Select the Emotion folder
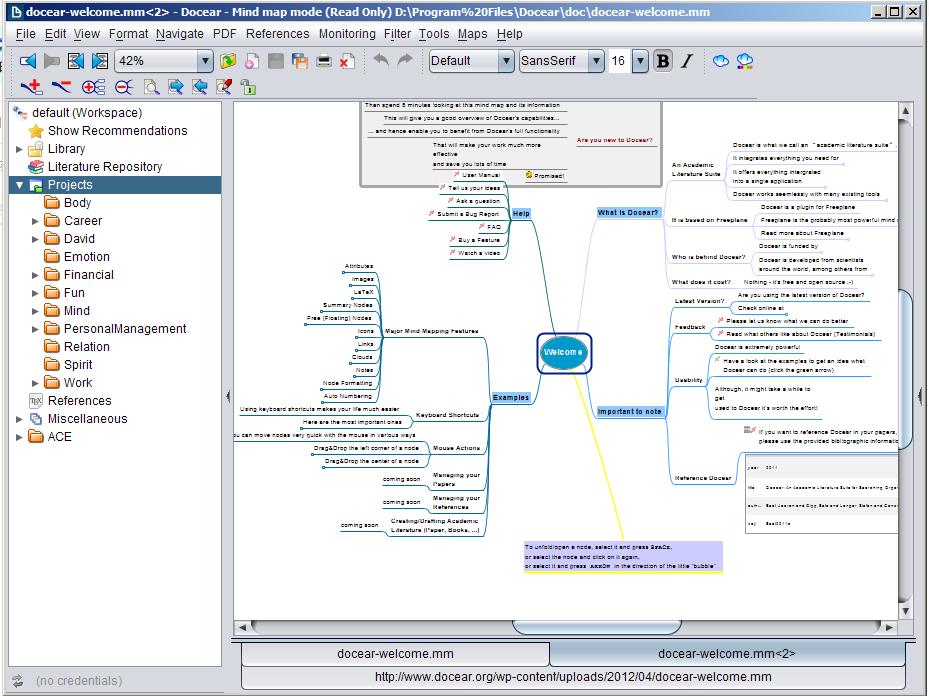This screenshot has height=696, width=929. 87,257
